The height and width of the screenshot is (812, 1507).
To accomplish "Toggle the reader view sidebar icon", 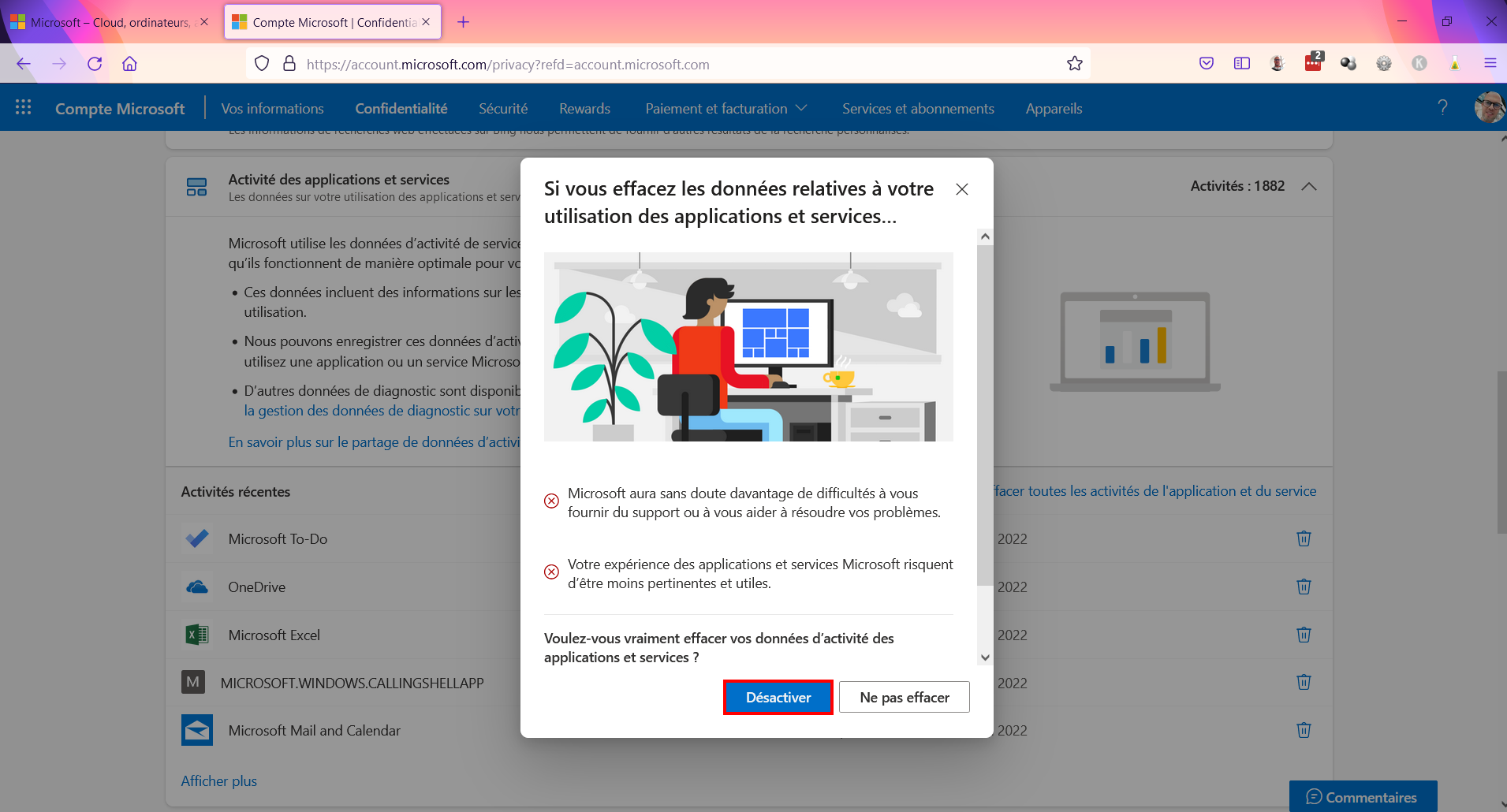I will [x=1242, y=64].
